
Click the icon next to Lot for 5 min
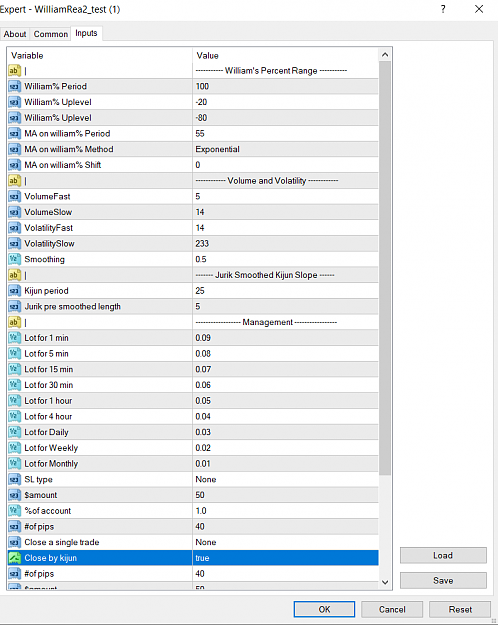pyautogui.click(x=14, y=354)
